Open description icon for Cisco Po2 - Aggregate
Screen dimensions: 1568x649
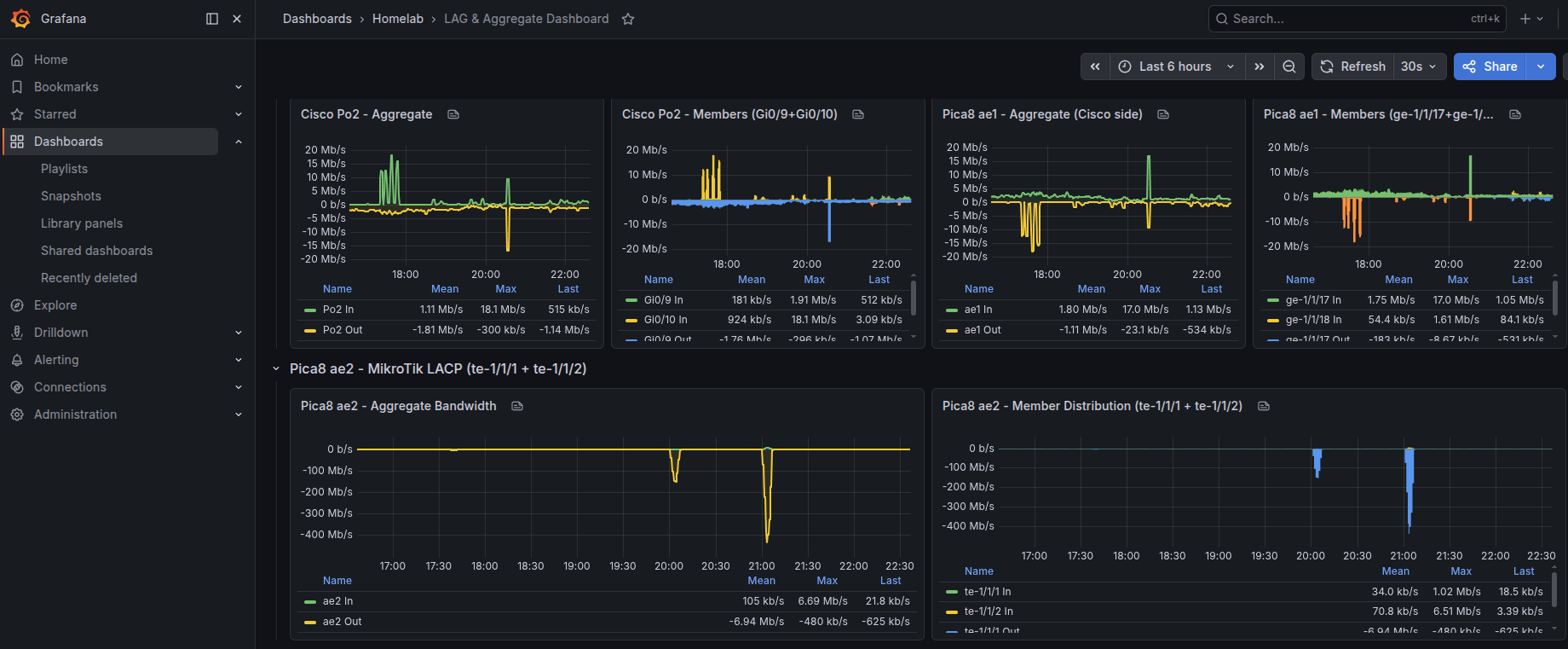pyautogui.click(x=453, y=114)
